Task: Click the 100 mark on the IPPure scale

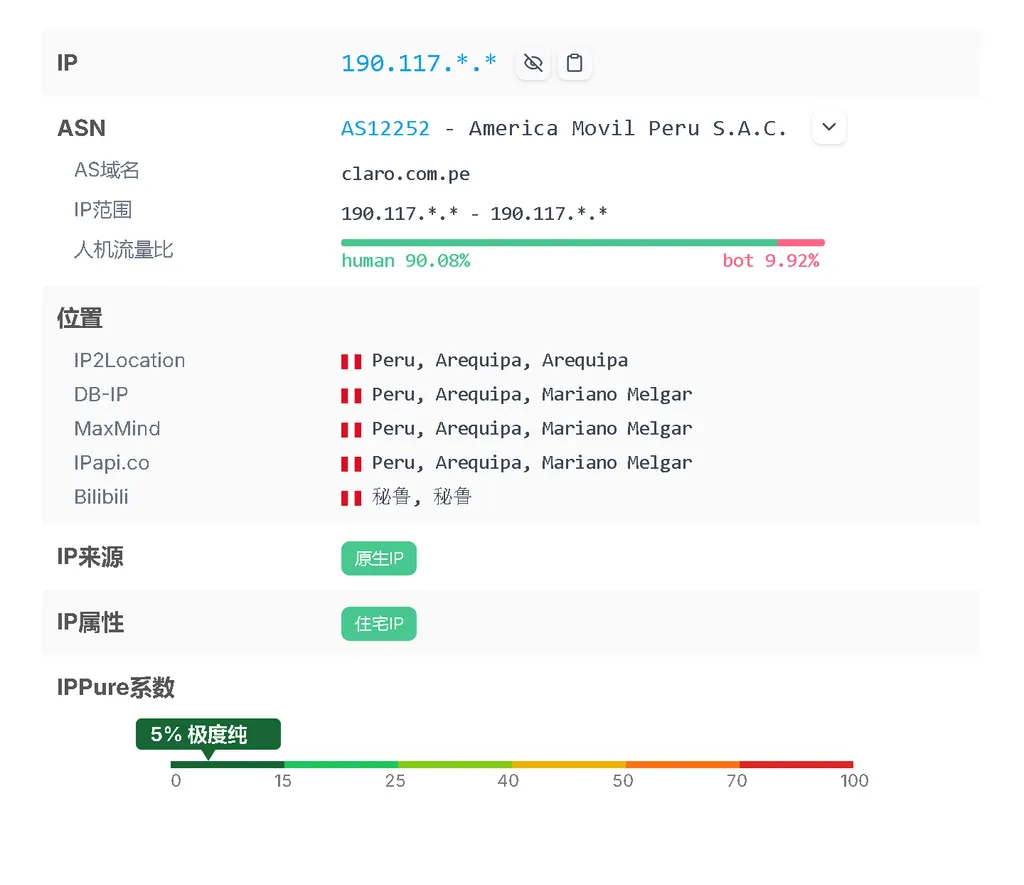Action: click(854, 780)
